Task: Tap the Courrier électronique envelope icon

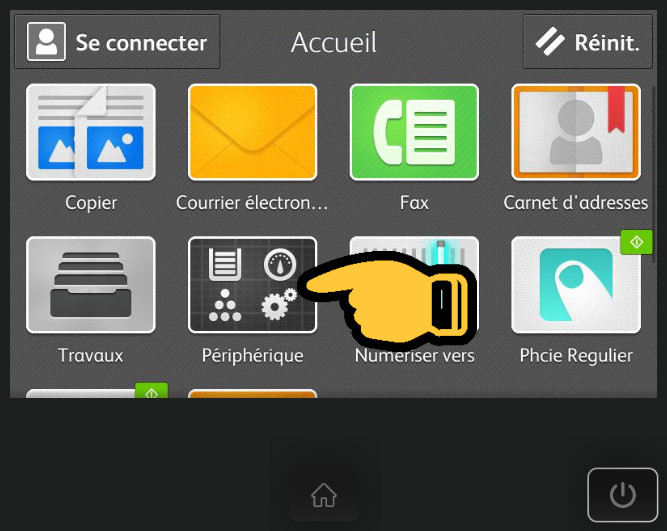Action: click(x=252, y=132)
